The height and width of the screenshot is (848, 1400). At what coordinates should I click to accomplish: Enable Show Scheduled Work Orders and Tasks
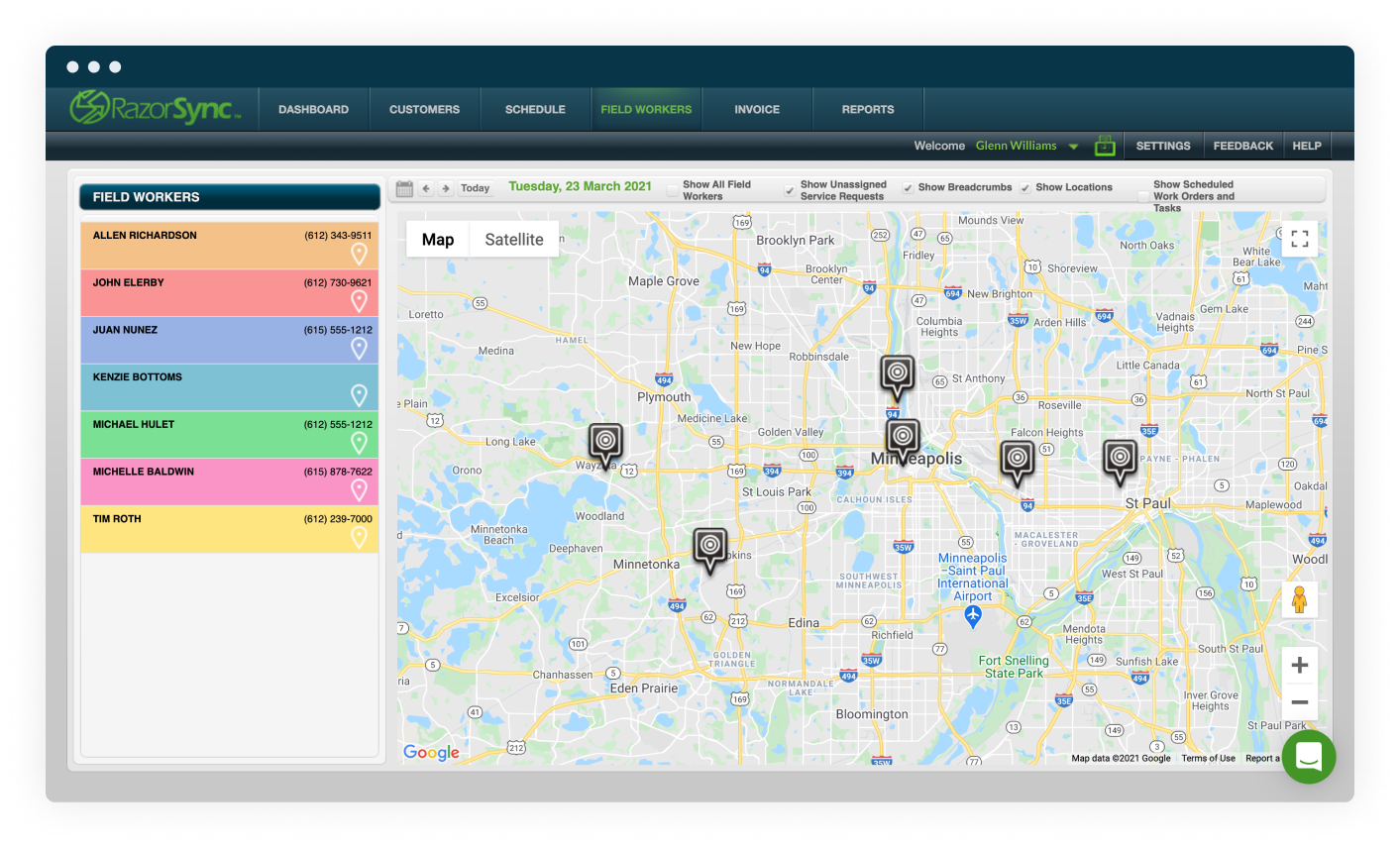click(x=1143, y=196)
